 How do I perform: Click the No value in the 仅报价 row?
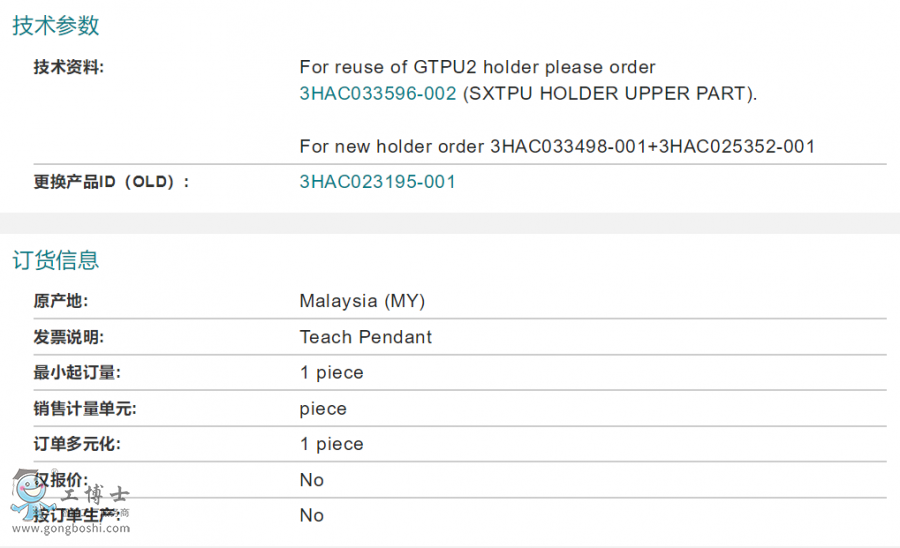point(311,480)
